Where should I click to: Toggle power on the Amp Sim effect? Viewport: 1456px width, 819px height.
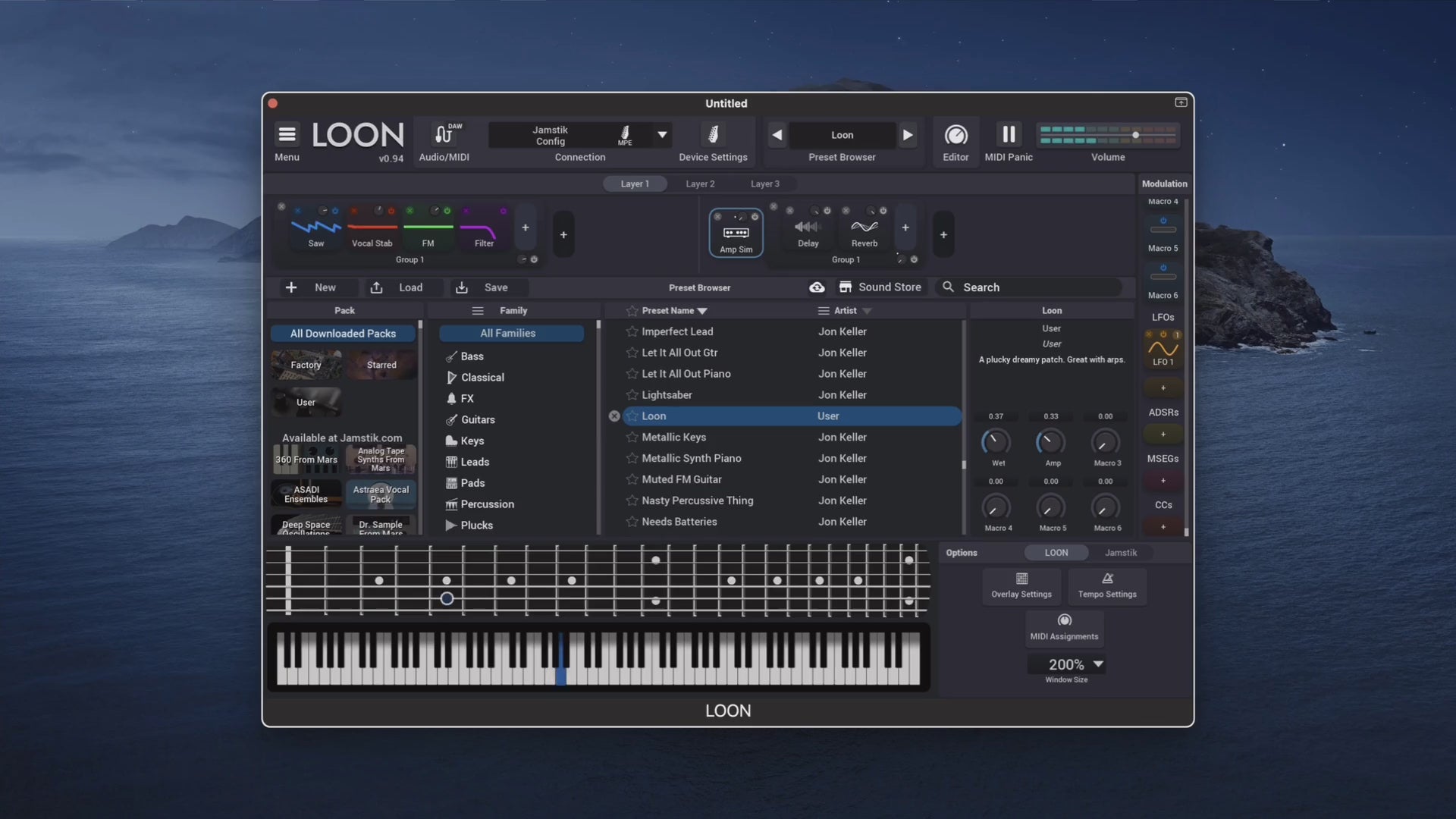[755, 217]
